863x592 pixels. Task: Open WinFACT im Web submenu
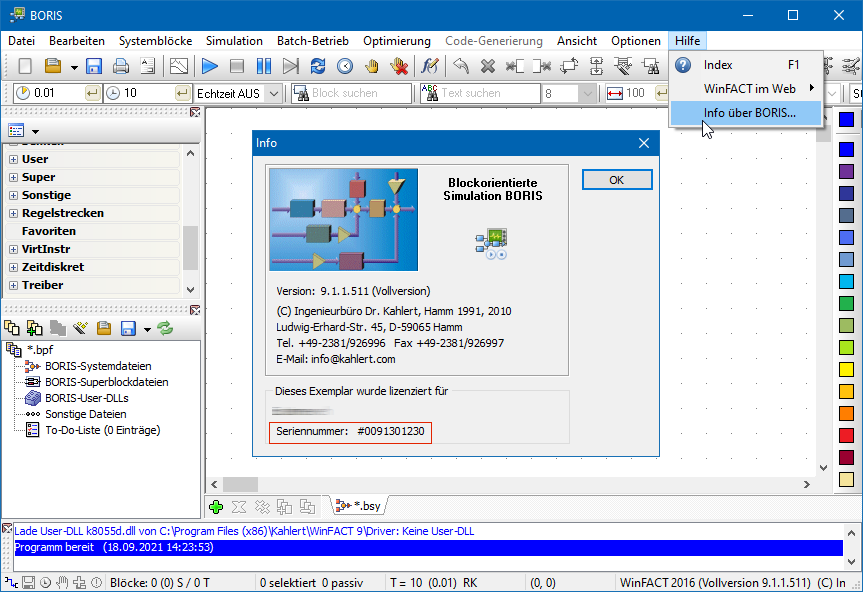point(745,89)
